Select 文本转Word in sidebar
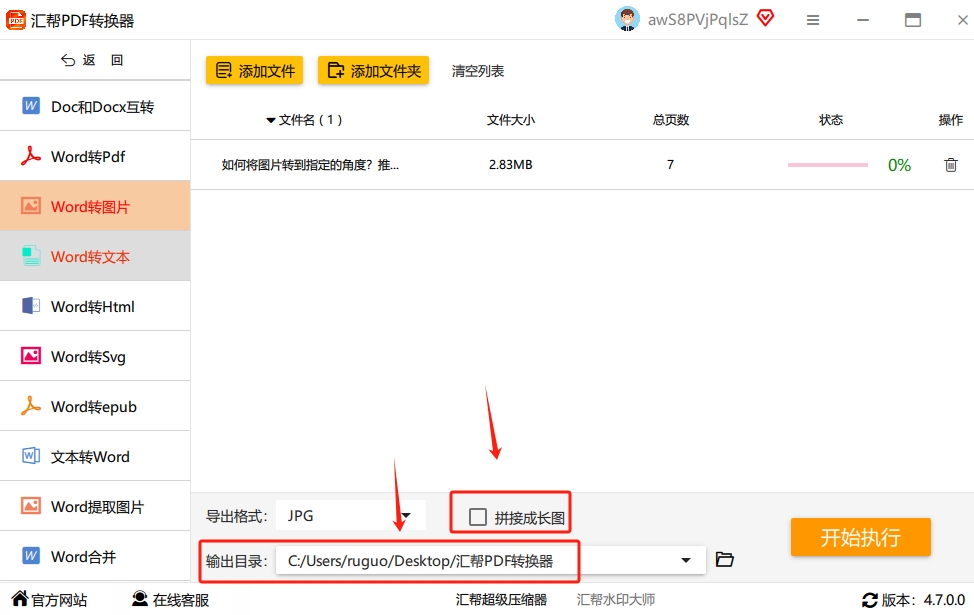974x615 pixels. 95,456
